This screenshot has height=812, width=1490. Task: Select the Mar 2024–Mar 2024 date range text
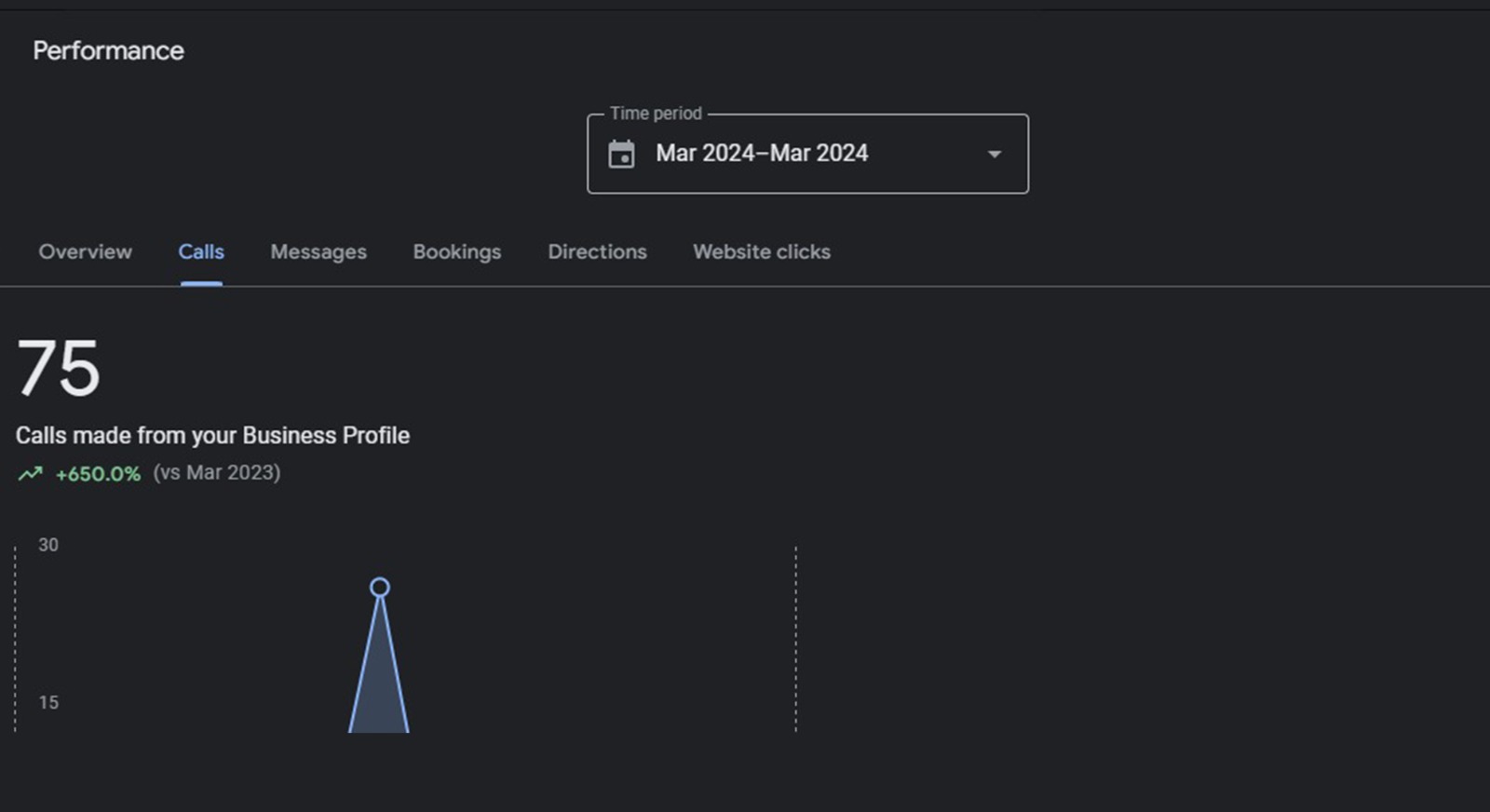click(x=762, y=154)
